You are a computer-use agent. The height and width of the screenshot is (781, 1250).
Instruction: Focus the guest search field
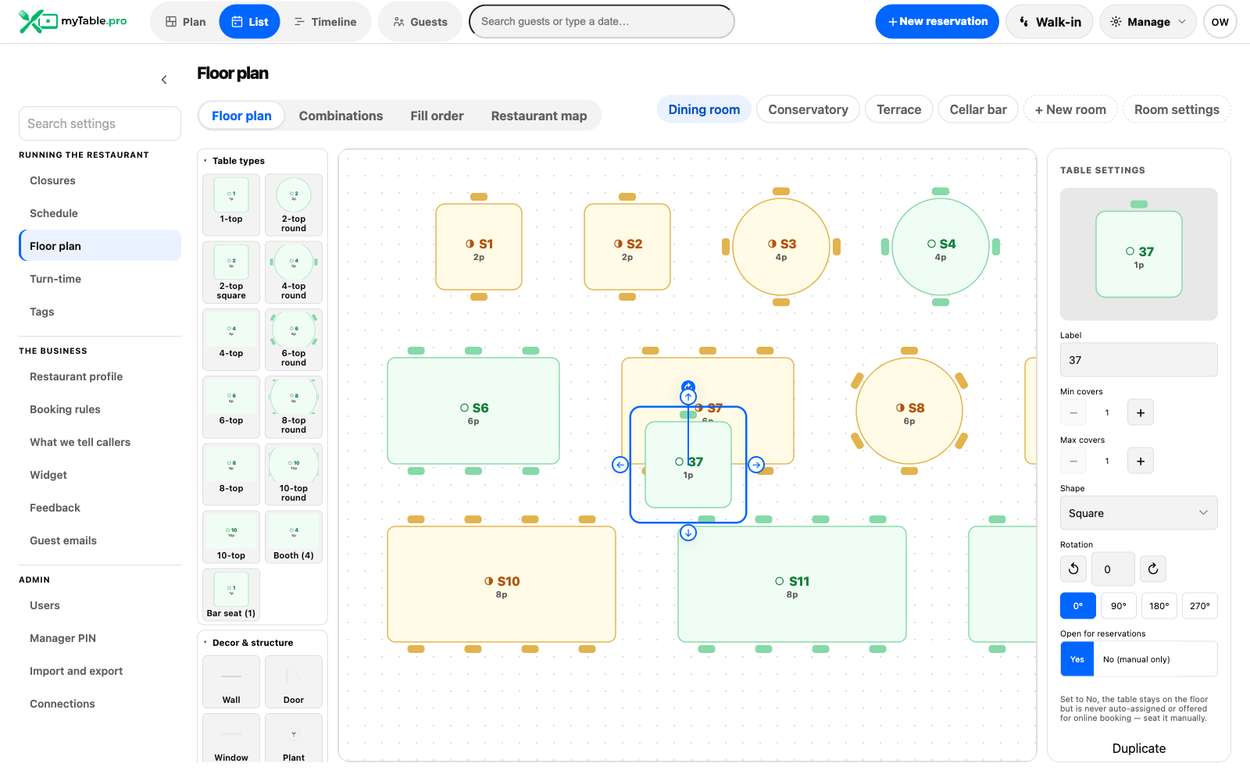click(x=601, y=21)
